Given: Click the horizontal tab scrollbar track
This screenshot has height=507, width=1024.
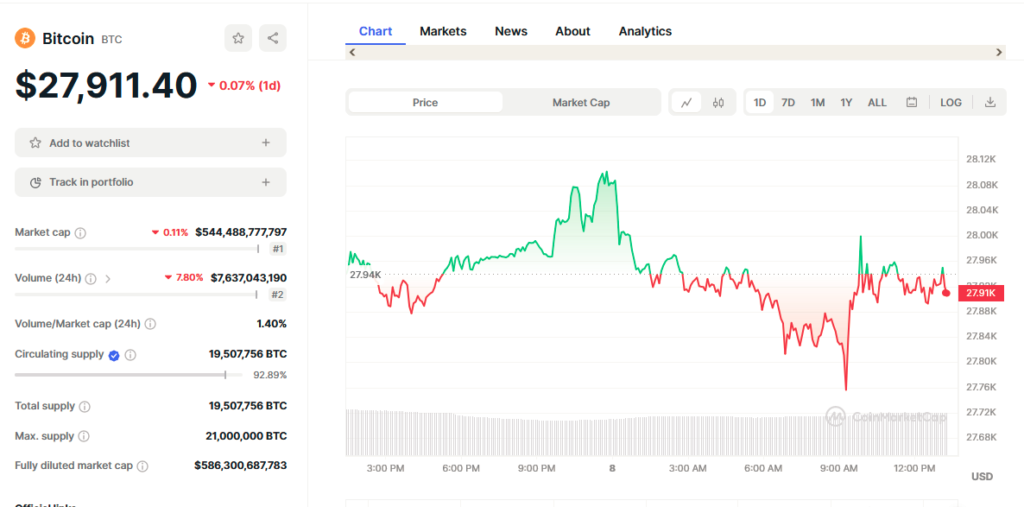Looking at the screenshot, I should (675, 53).
